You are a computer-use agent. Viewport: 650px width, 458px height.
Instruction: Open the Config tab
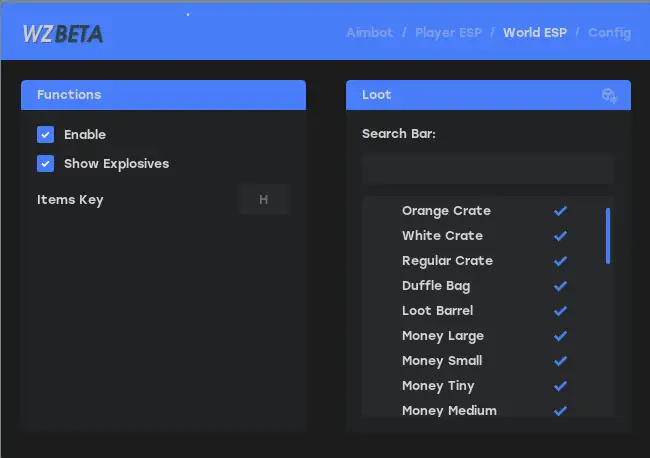(609, 33)
